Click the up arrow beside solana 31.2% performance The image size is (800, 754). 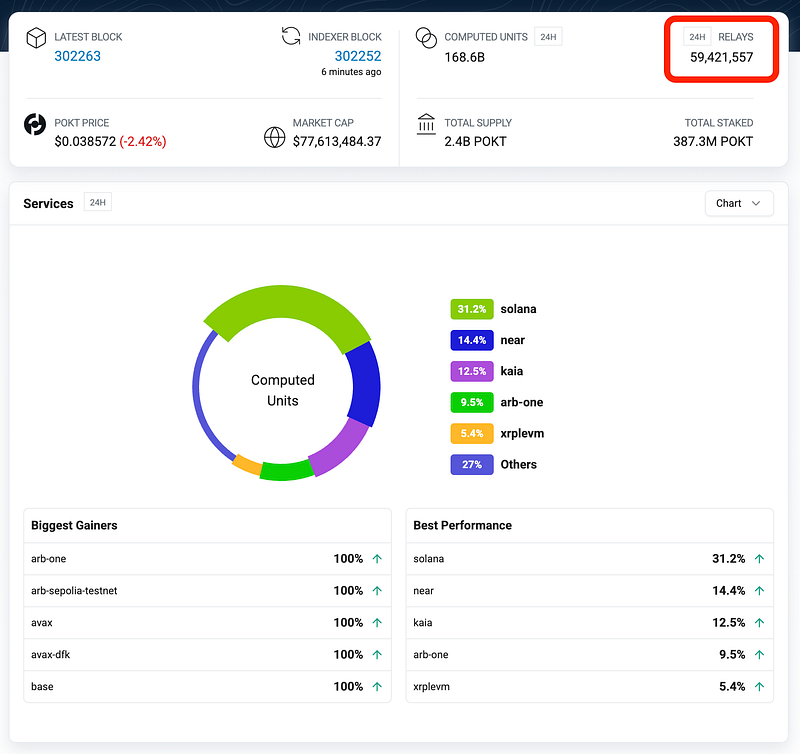coord(759,559)
